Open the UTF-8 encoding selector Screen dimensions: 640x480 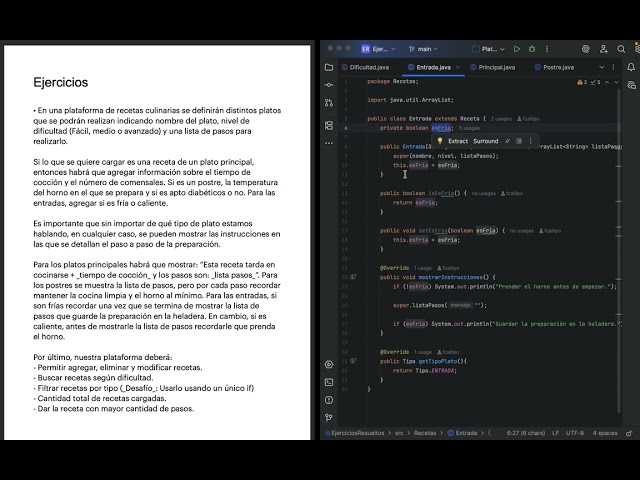point(575,433)
